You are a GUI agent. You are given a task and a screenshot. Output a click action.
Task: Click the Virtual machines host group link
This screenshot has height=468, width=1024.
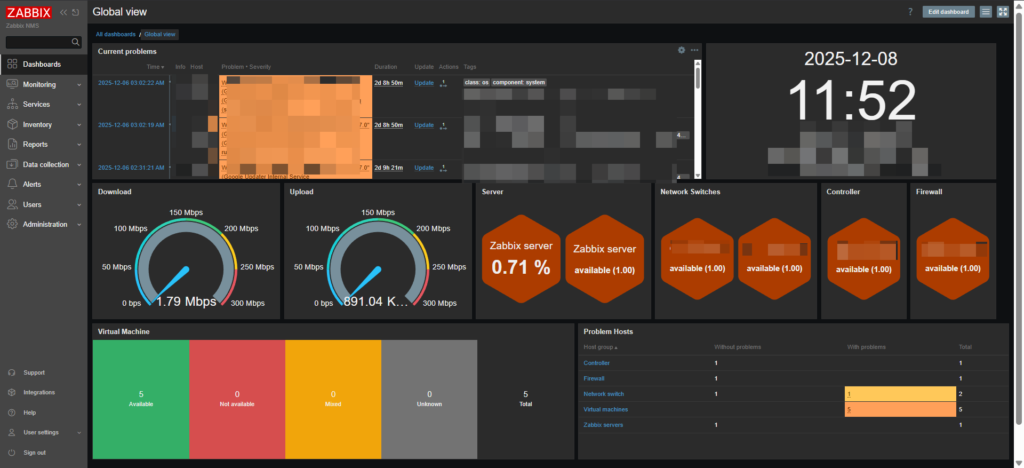pos(605,410)
